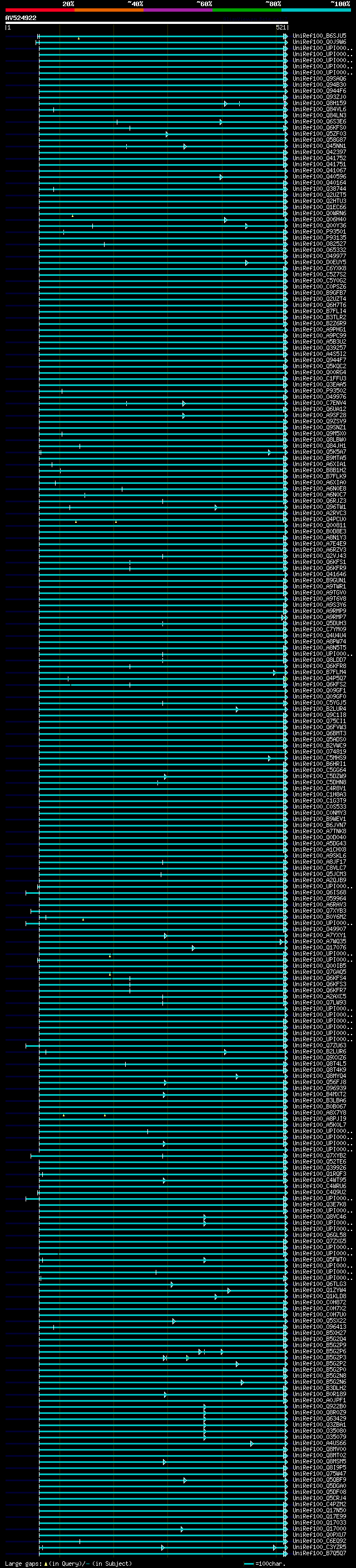Select hit label UniRef100_B7FLK9
The width and height of the screenshot is (356, 1568).
(319, 476)
